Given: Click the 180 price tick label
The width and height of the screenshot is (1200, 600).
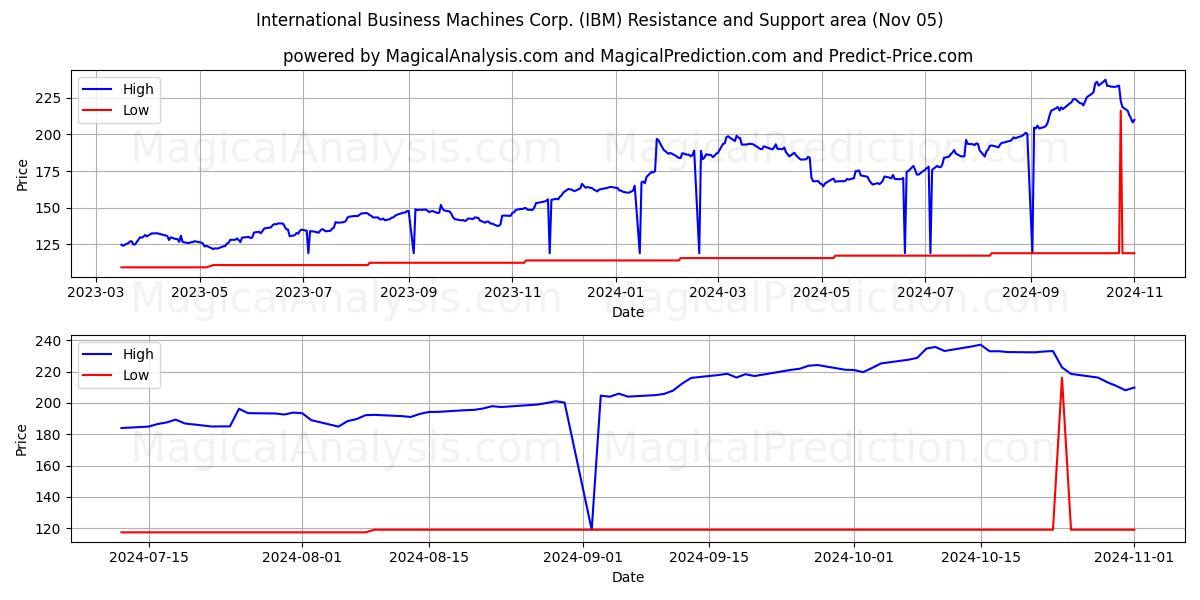Looking at the screenshot, I should (x=50, y=435).
